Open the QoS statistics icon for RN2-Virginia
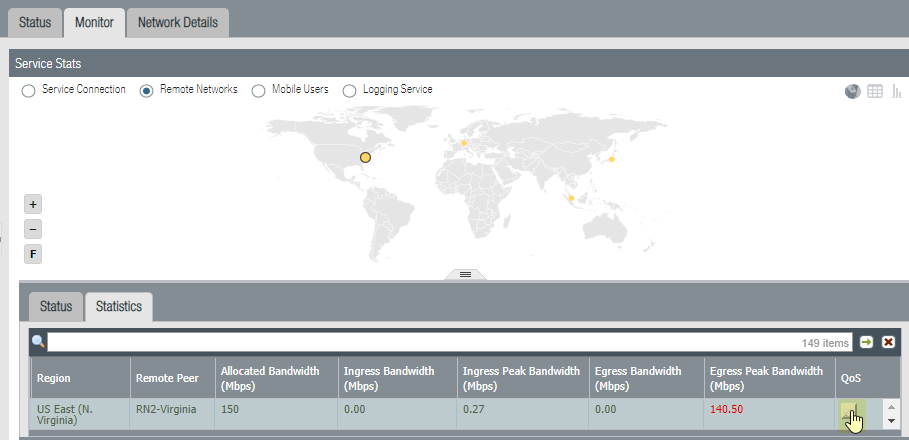The width and height of the screenshot is (909, 440). (849, 413)
